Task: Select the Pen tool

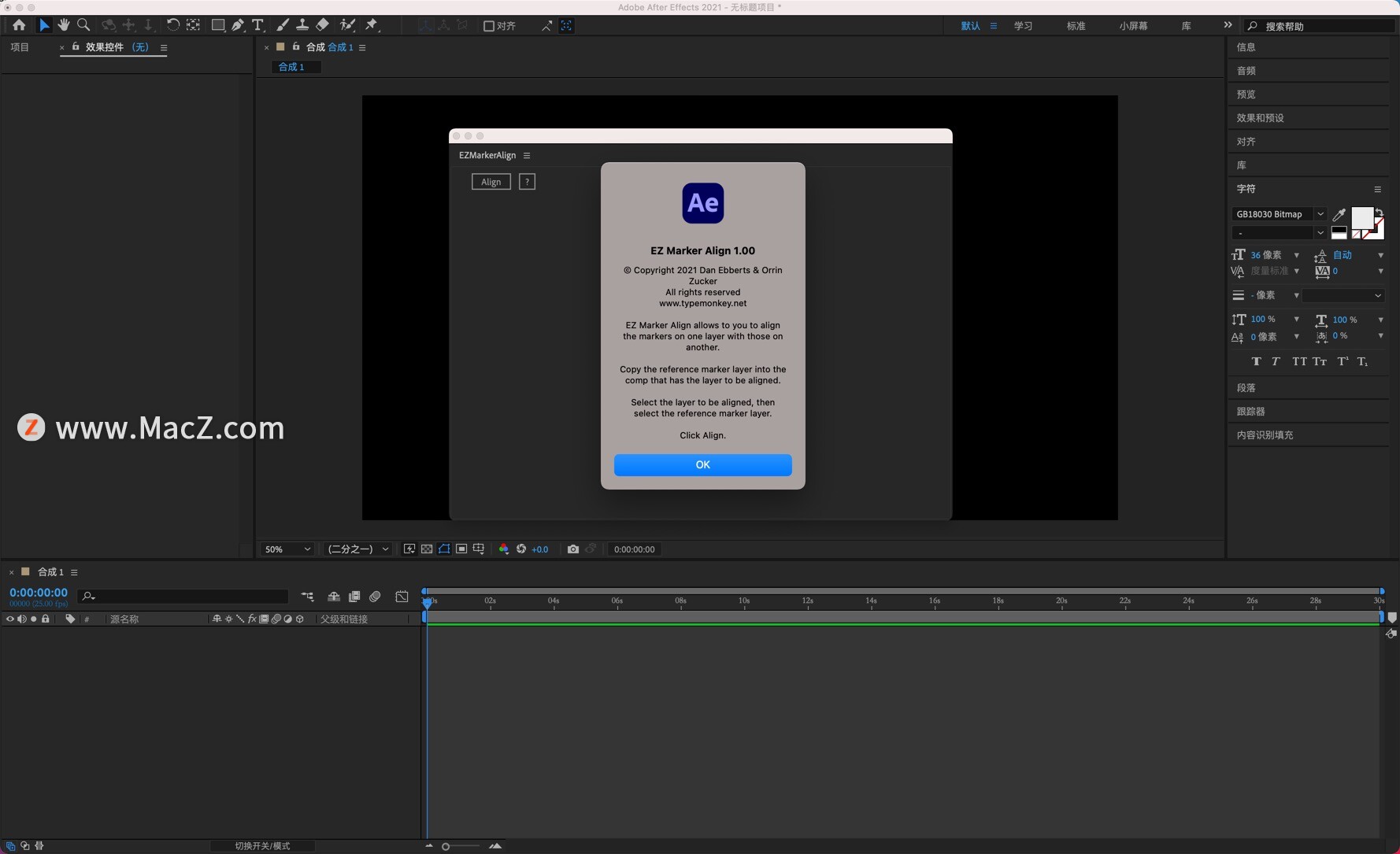Action: (x=238, y=25)
